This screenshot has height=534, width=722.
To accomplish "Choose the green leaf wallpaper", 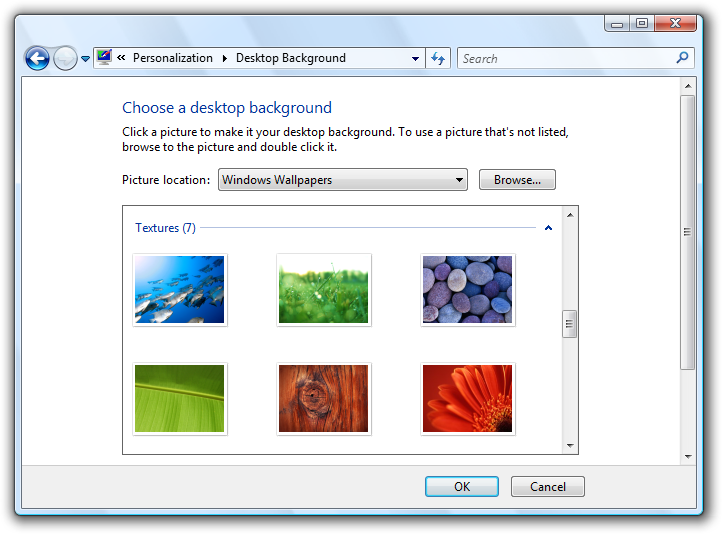I will (180, 399).
